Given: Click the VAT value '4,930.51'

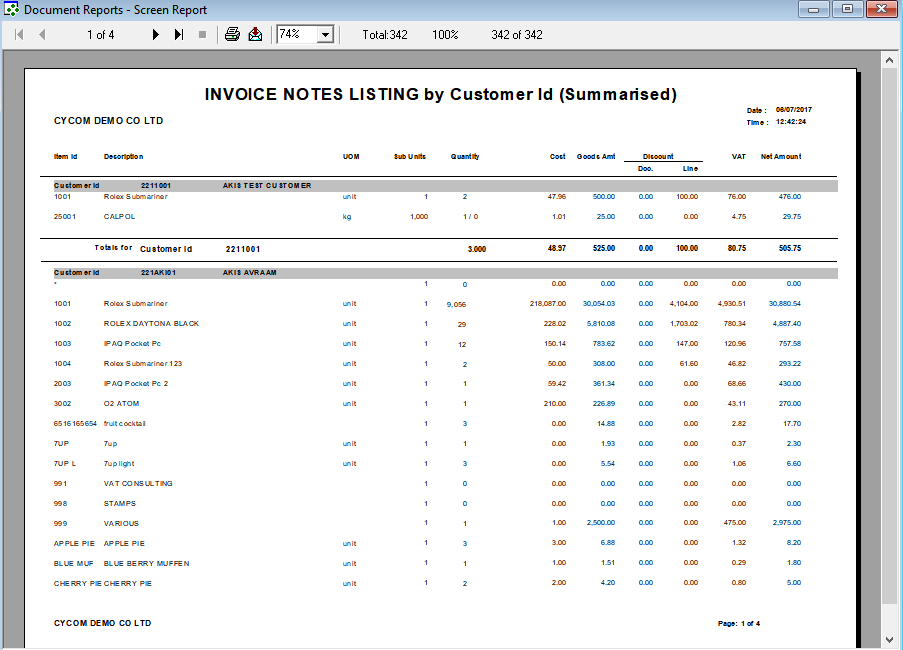Looking at the screenshot, I should (x=731, y=303).
